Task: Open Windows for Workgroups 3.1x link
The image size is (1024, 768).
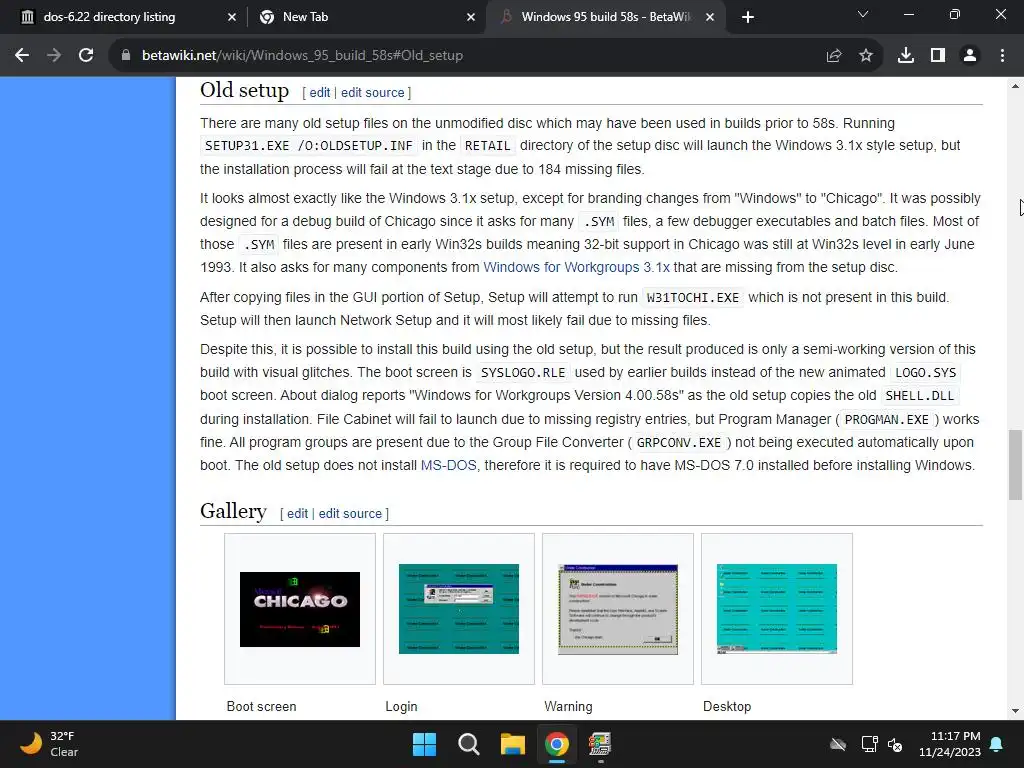Action: (x=576, y=267)
